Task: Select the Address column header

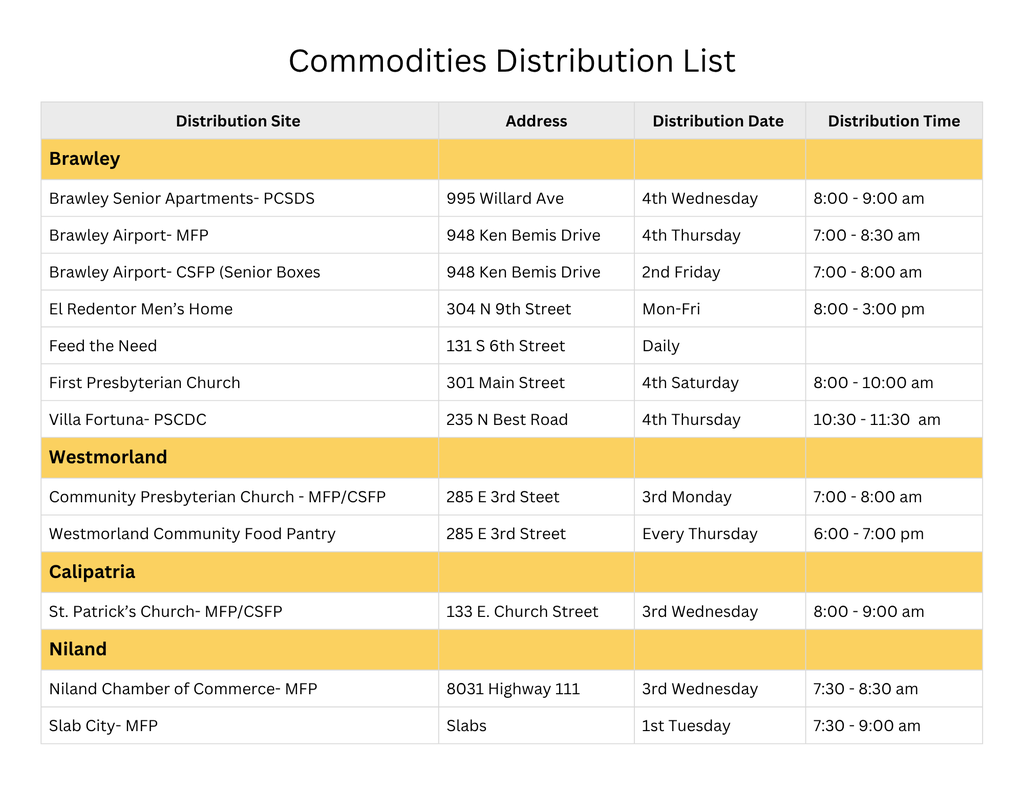Action: (x=536, y=121)
